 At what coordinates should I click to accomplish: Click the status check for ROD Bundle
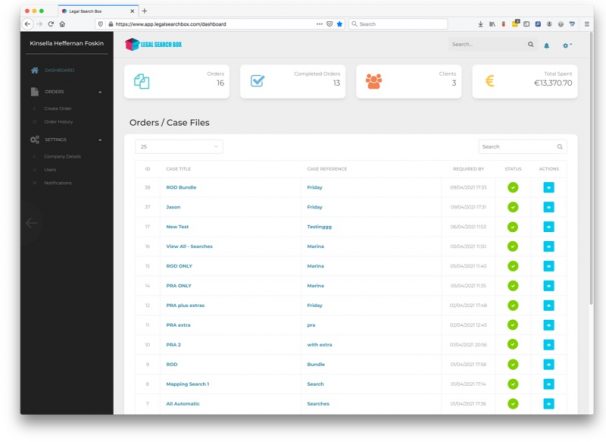pos(513,187)
